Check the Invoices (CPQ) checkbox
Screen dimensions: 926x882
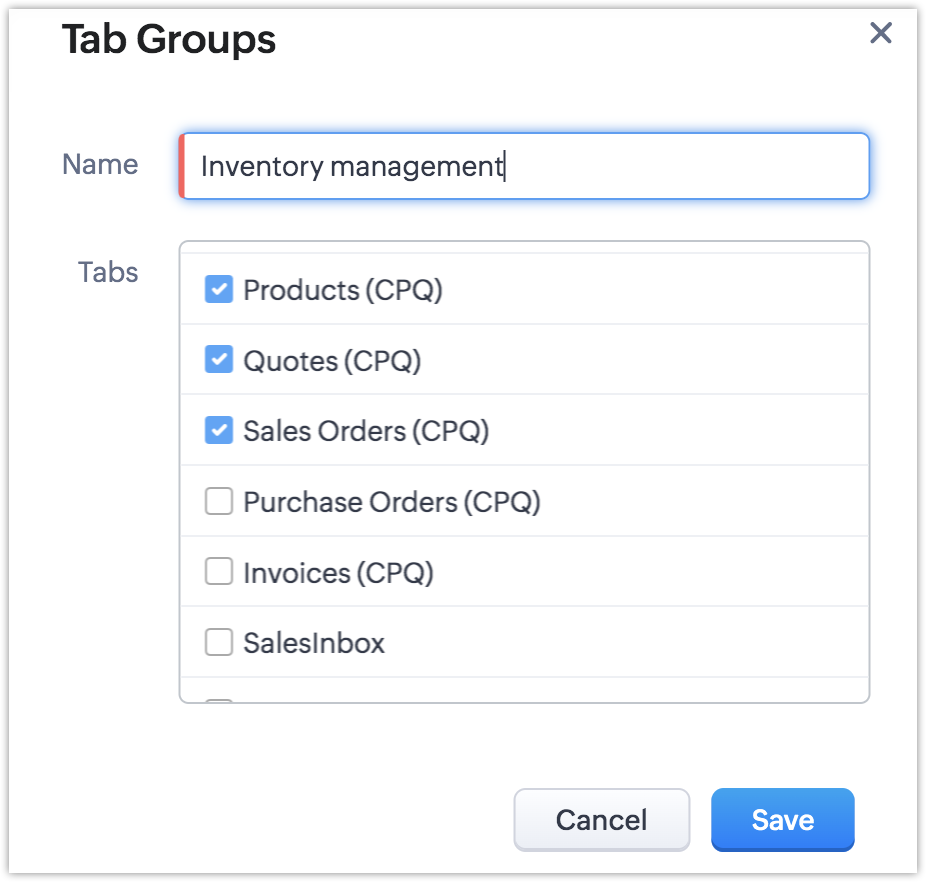pyautogui.click(x=219, y=572)
